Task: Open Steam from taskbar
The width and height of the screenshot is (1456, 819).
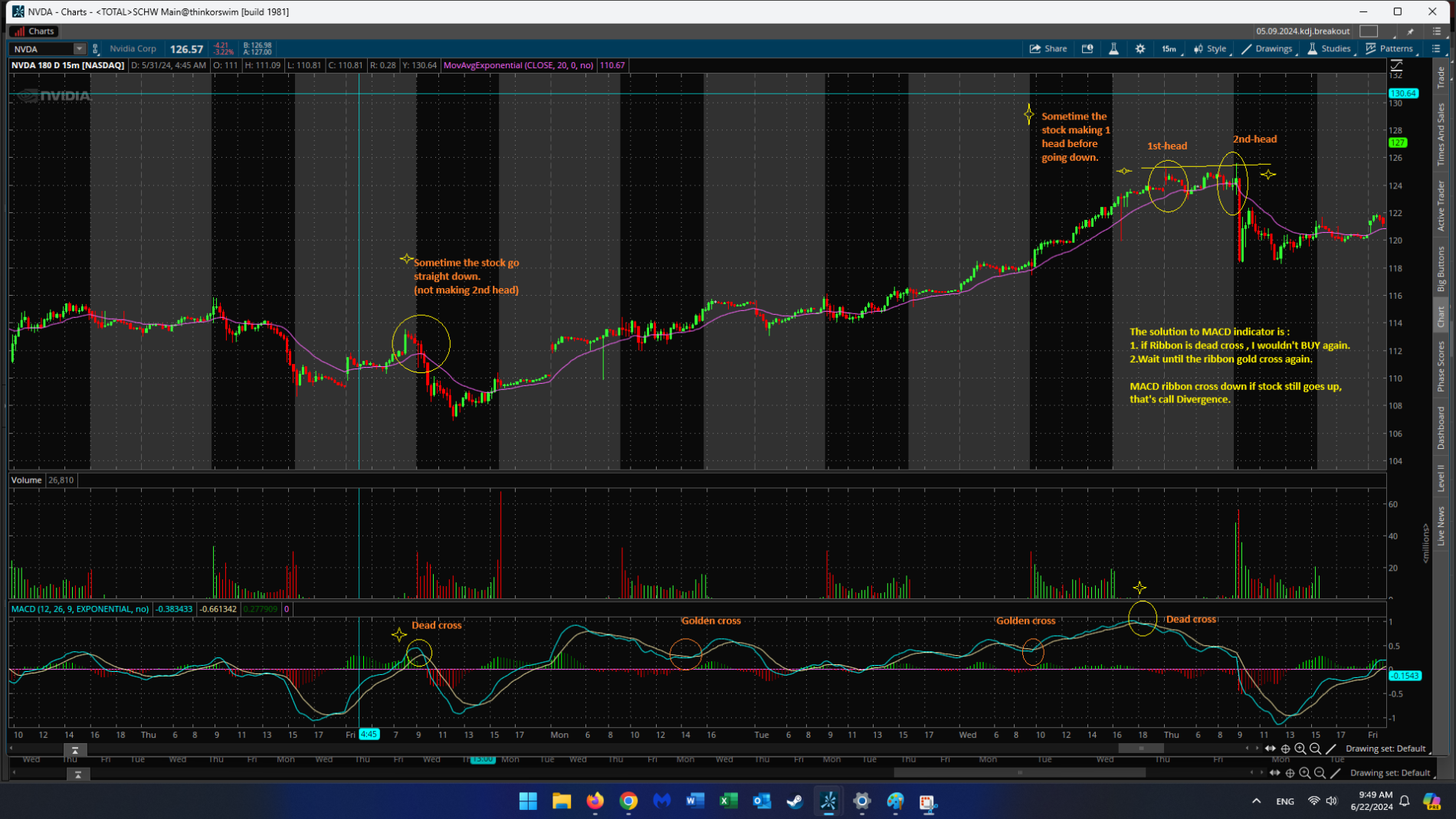Action: pyautogui.click(x=795, y=801)
